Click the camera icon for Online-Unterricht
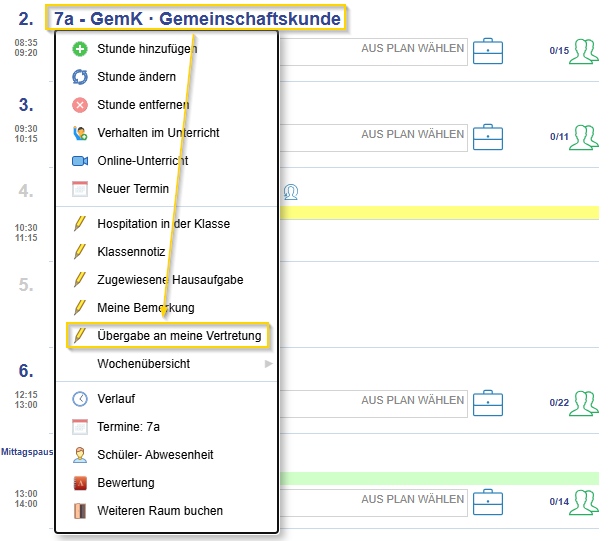613x541 pixels. click(80, 161)
